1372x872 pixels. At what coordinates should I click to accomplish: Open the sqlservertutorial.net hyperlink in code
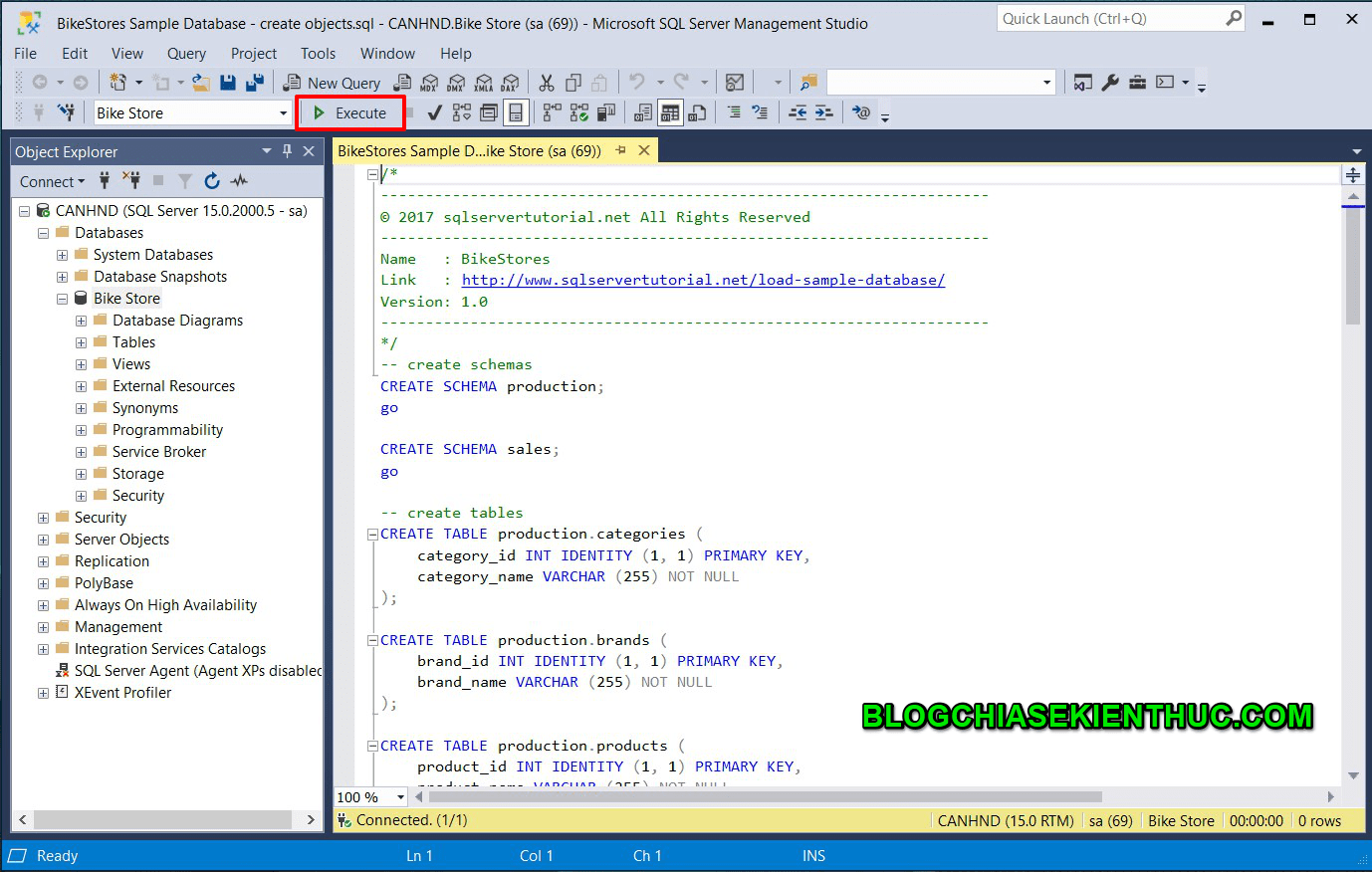(x=702, y=280)
